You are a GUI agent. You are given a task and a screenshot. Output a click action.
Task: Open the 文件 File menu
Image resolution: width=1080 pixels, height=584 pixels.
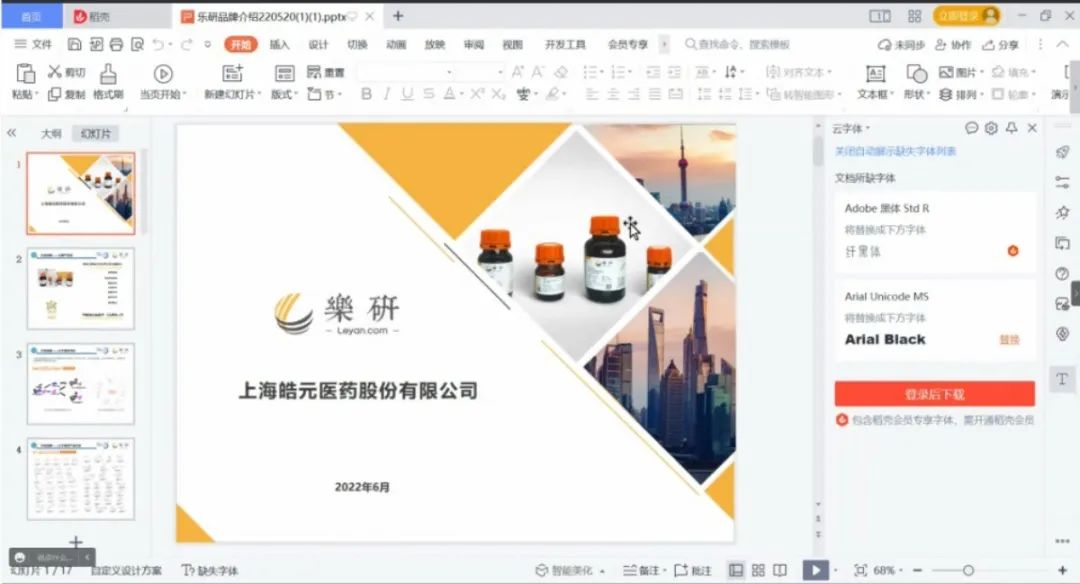[34, 45]
